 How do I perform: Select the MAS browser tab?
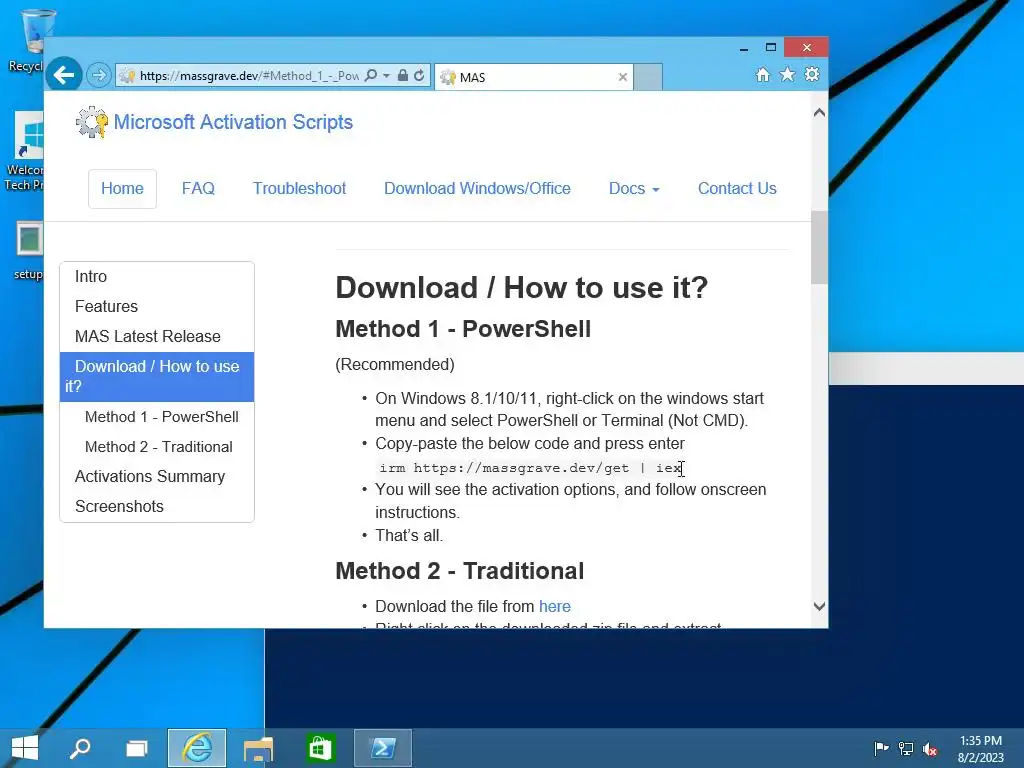coord(534,77)
